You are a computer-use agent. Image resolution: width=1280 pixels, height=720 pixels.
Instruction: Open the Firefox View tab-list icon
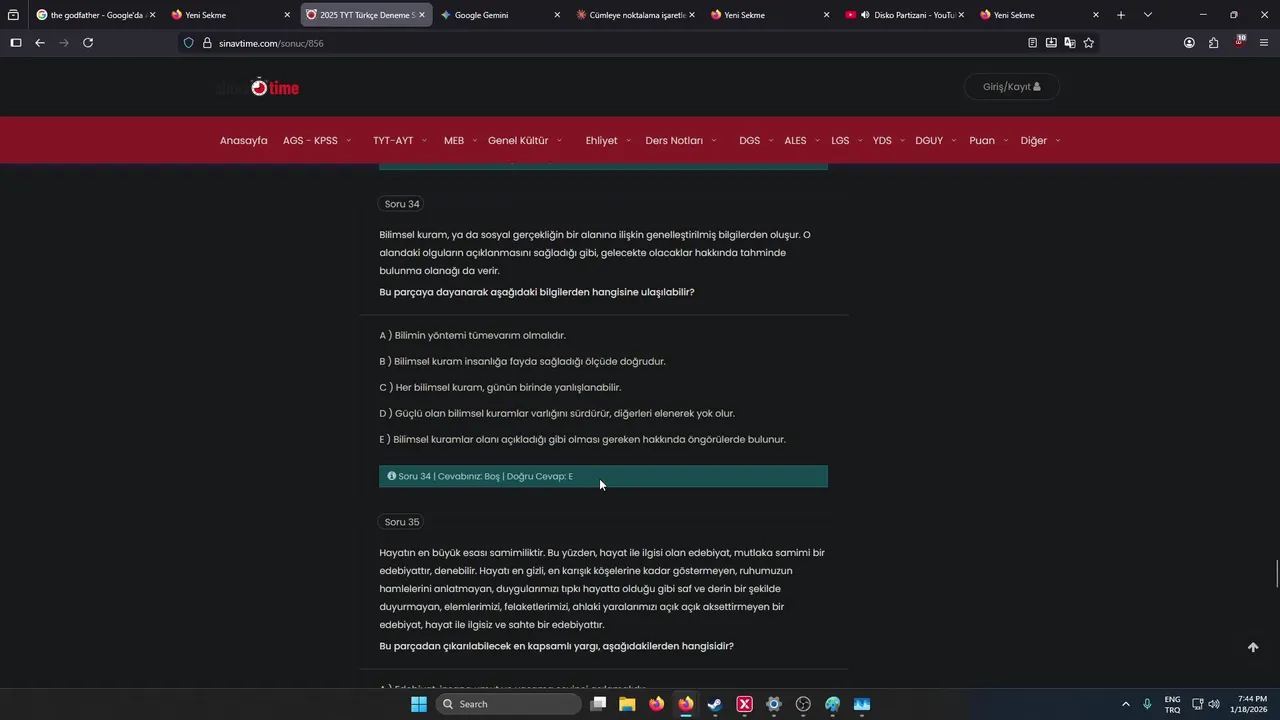point(13,15)
